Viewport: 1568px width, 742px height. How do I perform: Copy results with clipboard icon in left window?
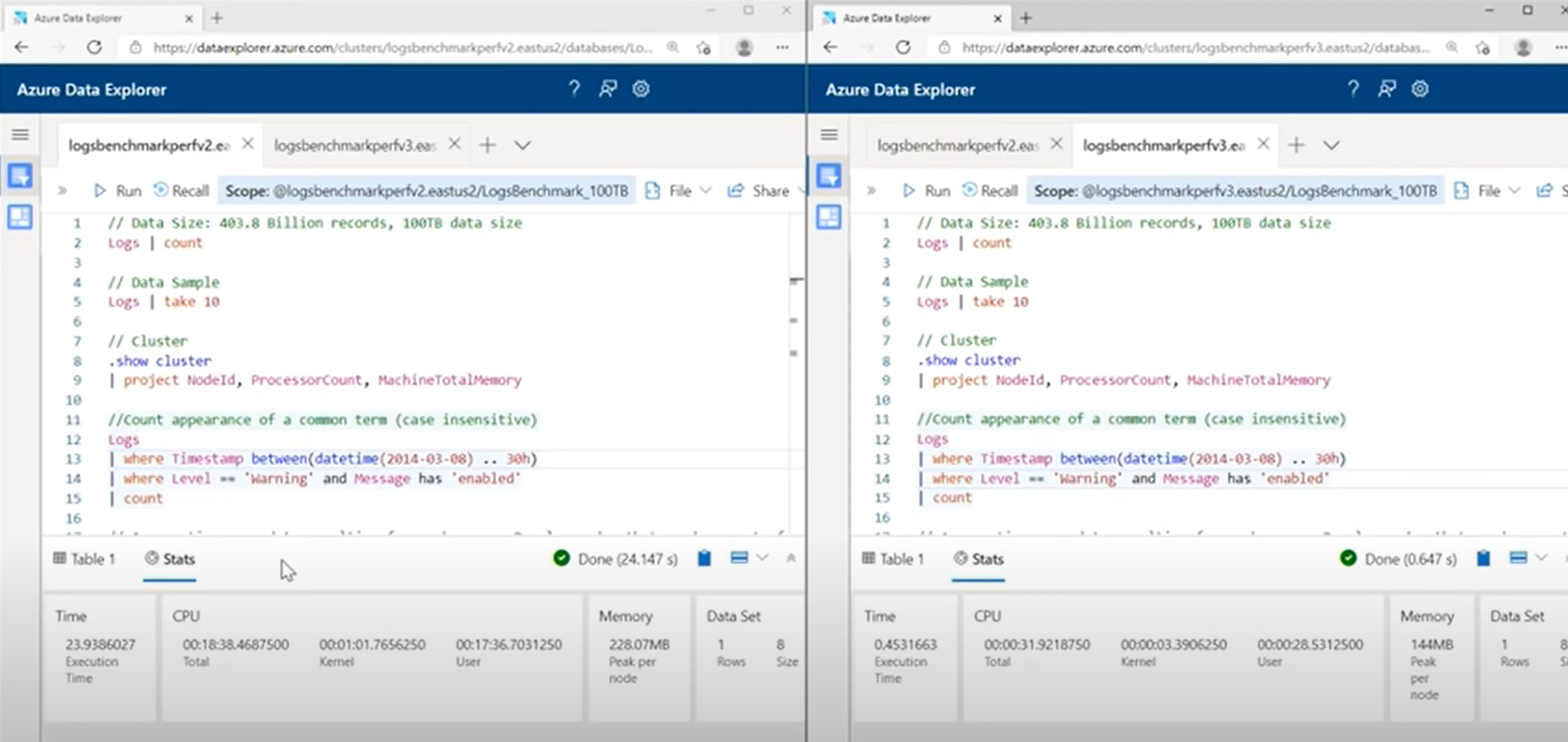click(705, 559)
